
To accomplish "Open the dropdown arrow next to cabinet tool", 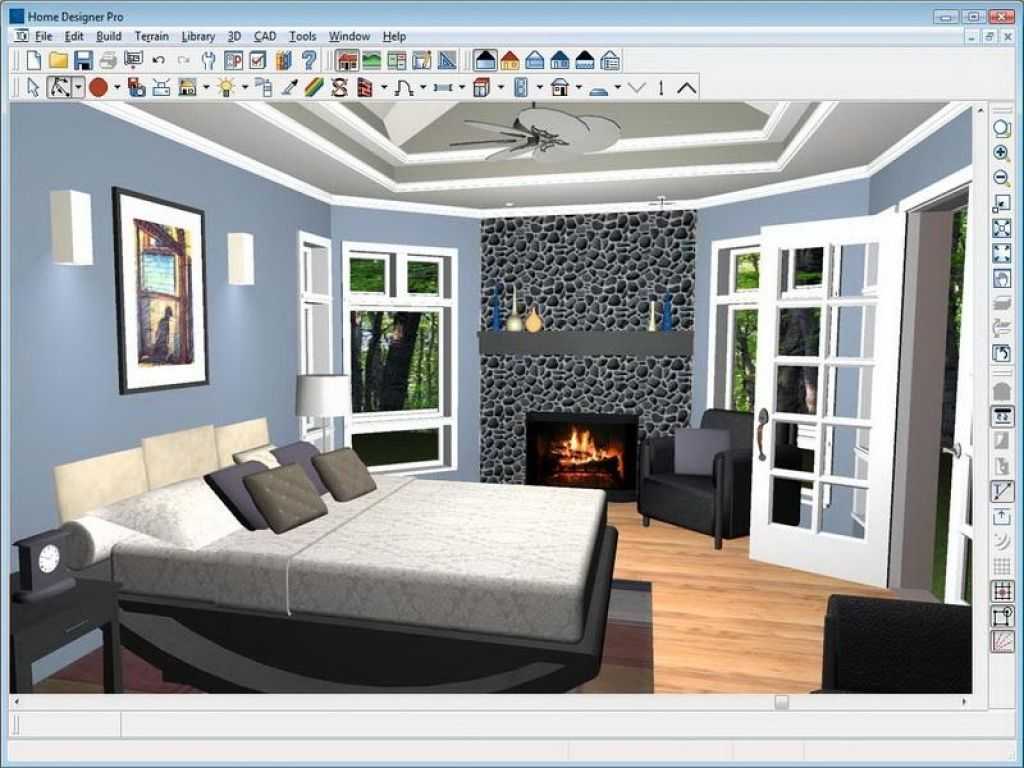I will tap(501, 87).
